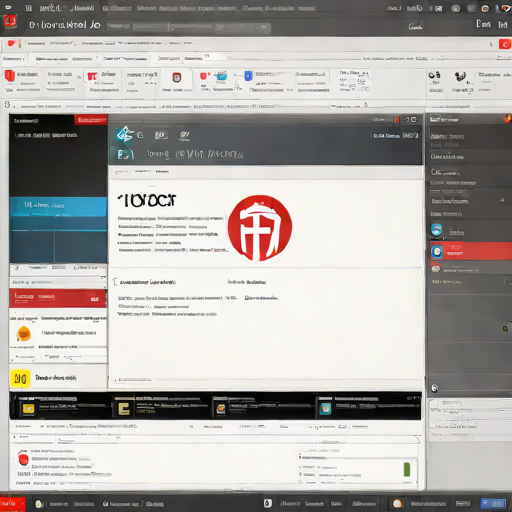Click the red flag icon in the ribbon
This screenshot has height=512, width=512.
tap(92, 77)
